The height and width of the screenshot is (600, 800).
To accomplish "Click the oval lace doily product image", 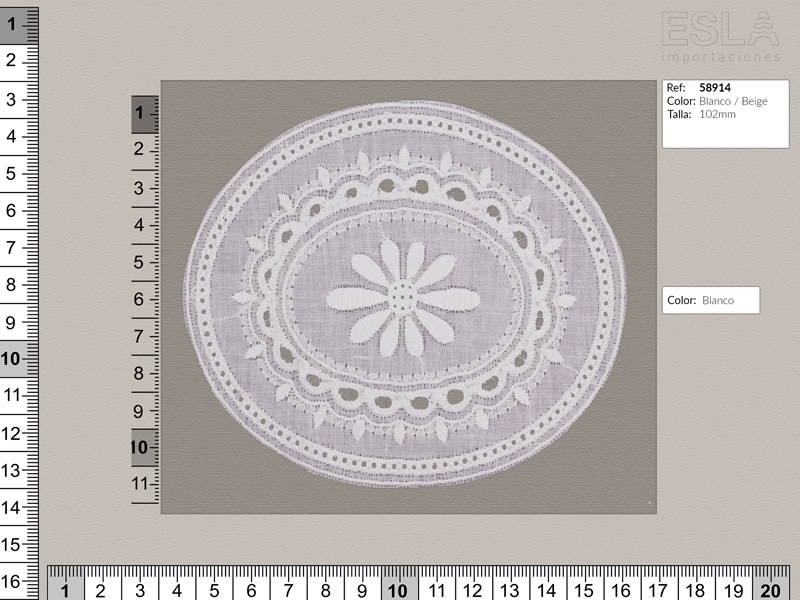I will [405, 294].
